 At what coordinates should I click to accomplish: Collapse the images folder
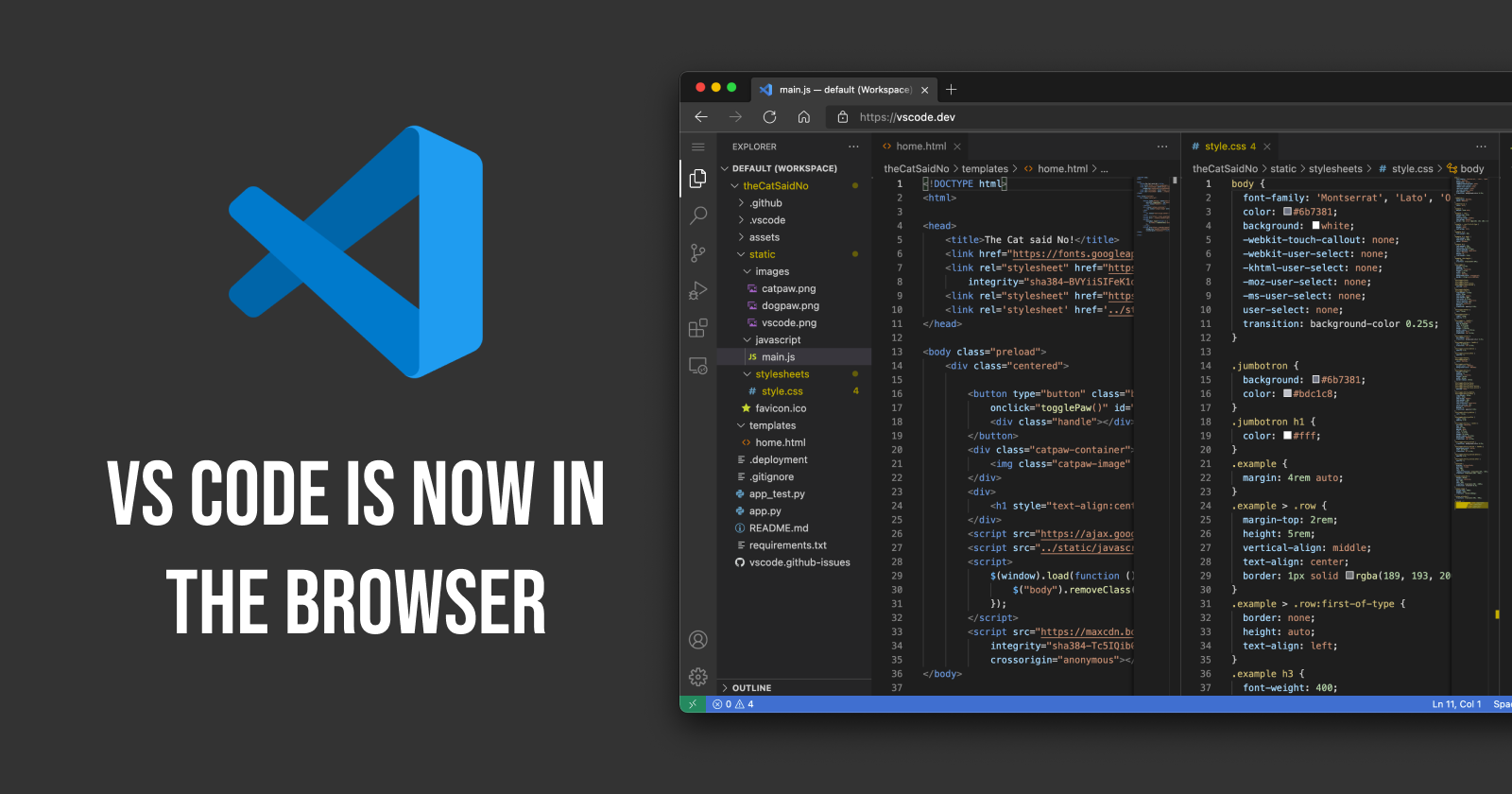pos(747,271)
